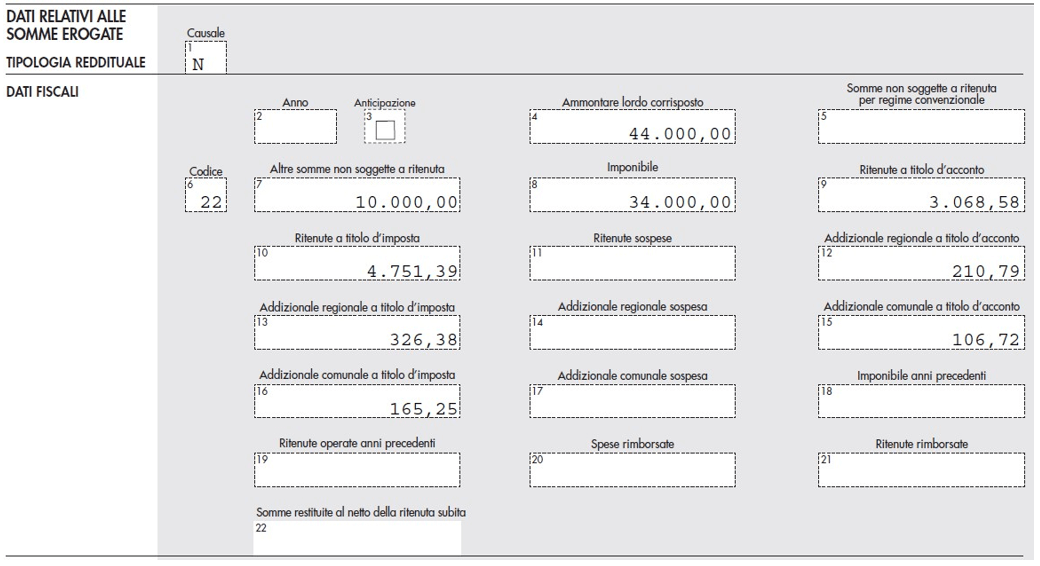Click the Ammontare lordo corrisposto field
1040x566 pixels.
click(633, 127)
